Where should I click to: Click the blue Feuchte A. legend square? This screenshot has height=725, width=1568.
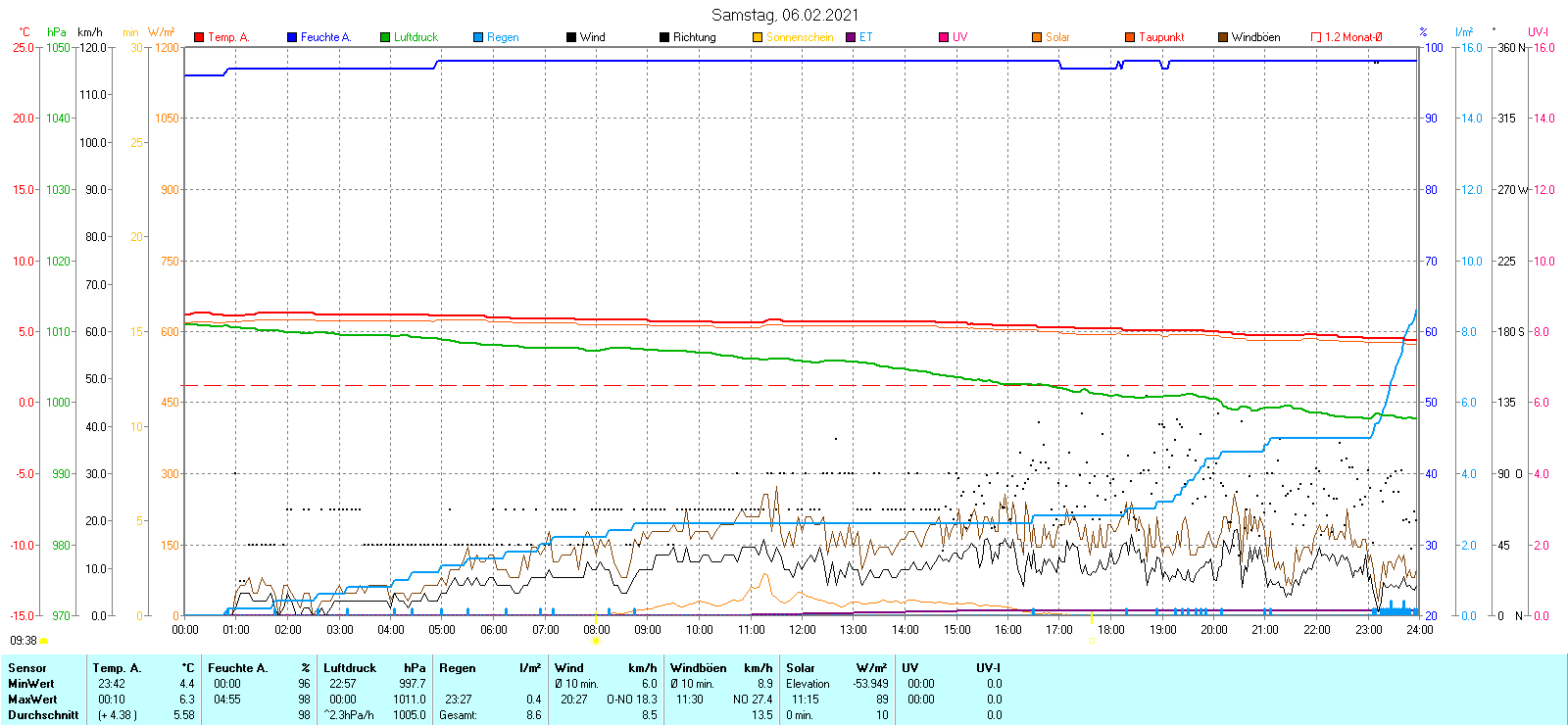292,37
